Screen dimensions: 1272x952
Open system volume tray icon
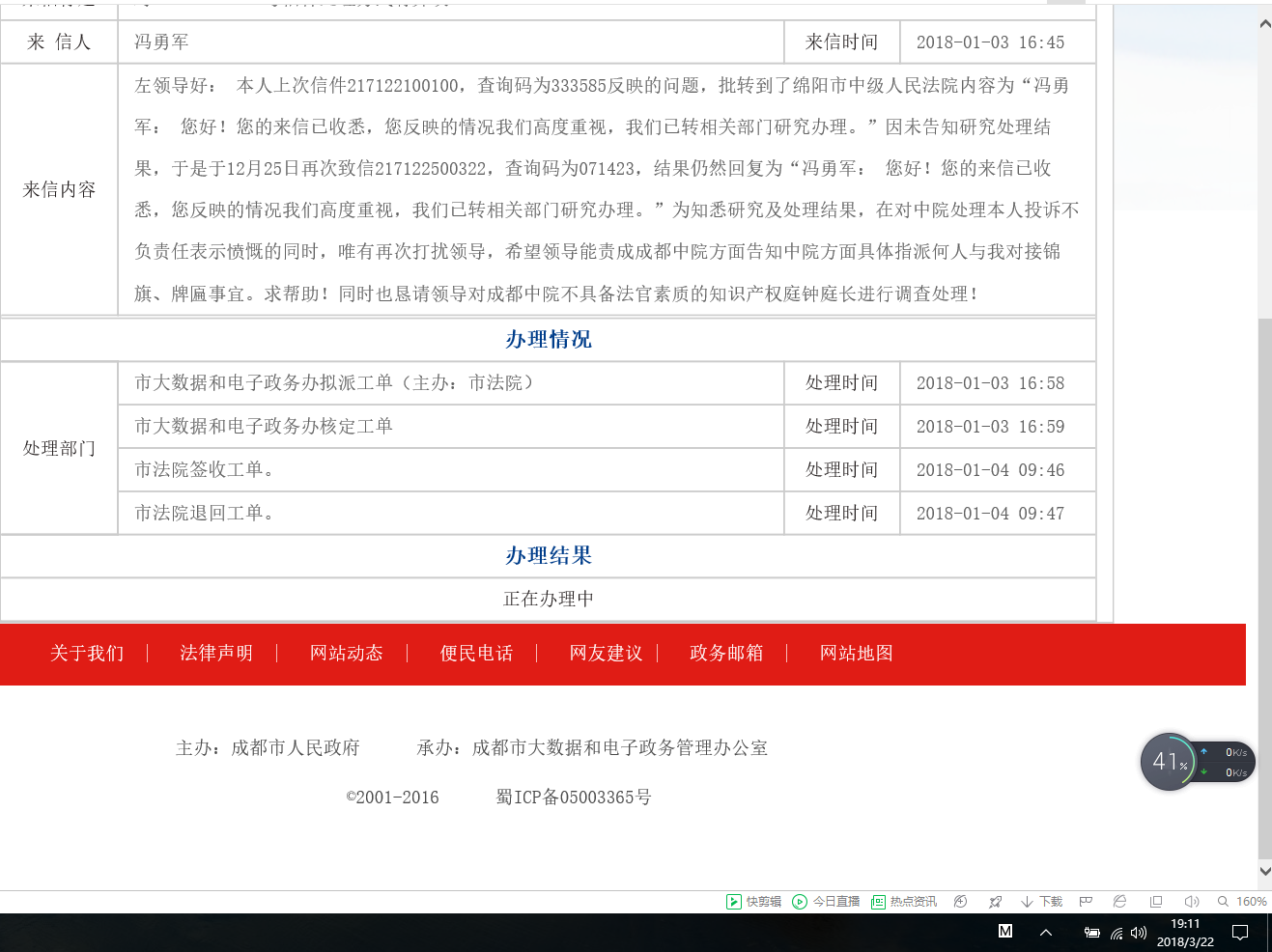1139,933
